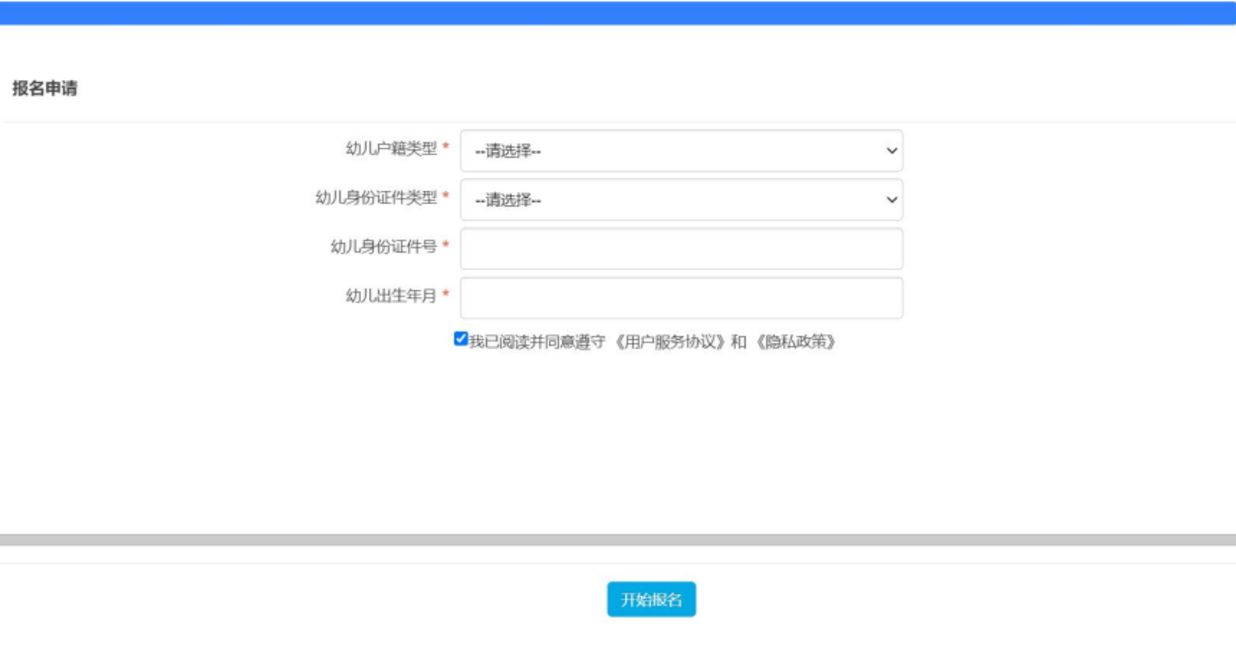Click the 幼儿出生年月 field label
Viewport: 1236px width, 646px height.
[x=391, y=296]
